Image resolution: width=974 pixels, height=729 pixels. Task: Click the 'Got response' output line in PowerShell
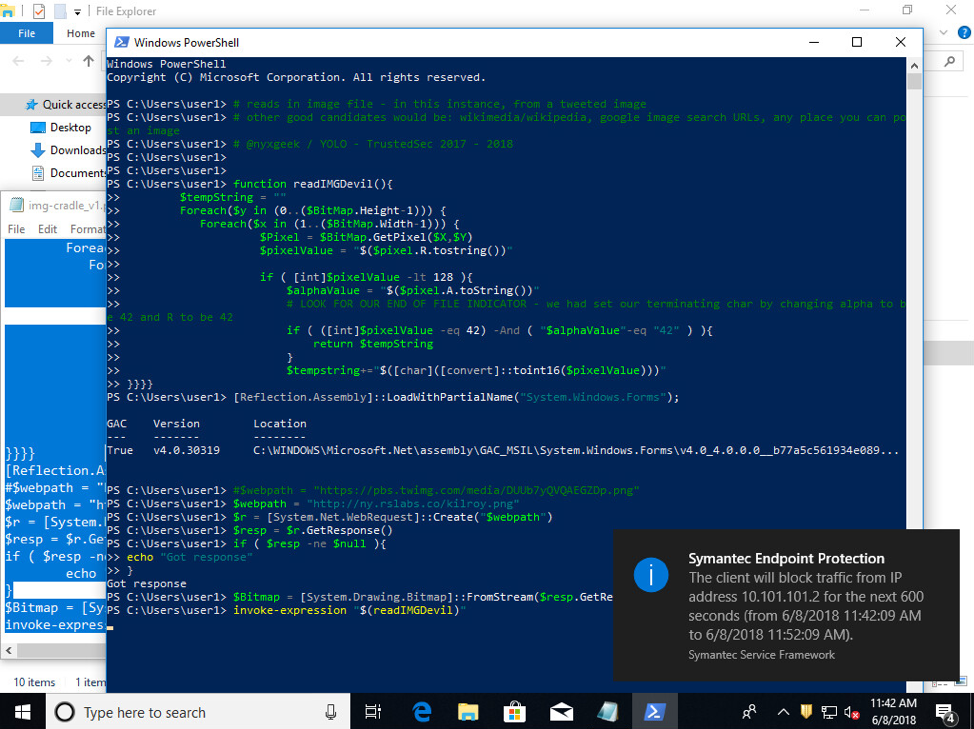pos(147,584)
